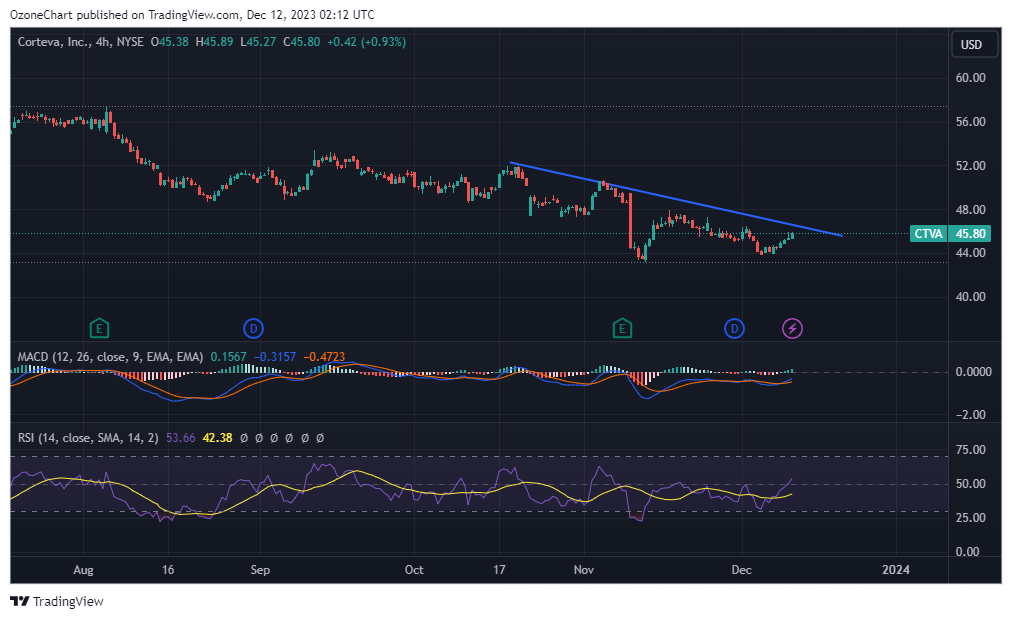Click the open price O45.38 value
1012x619 pixels.
(170, 42)
